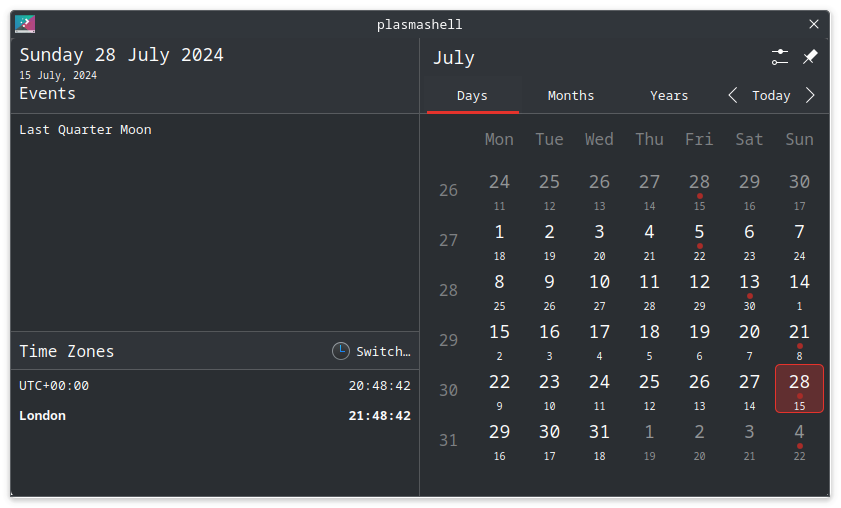Image resolution: width=841 pixels, height=508 pixels.
Task: Choose the London time zone entry
Action: point(215,416)
